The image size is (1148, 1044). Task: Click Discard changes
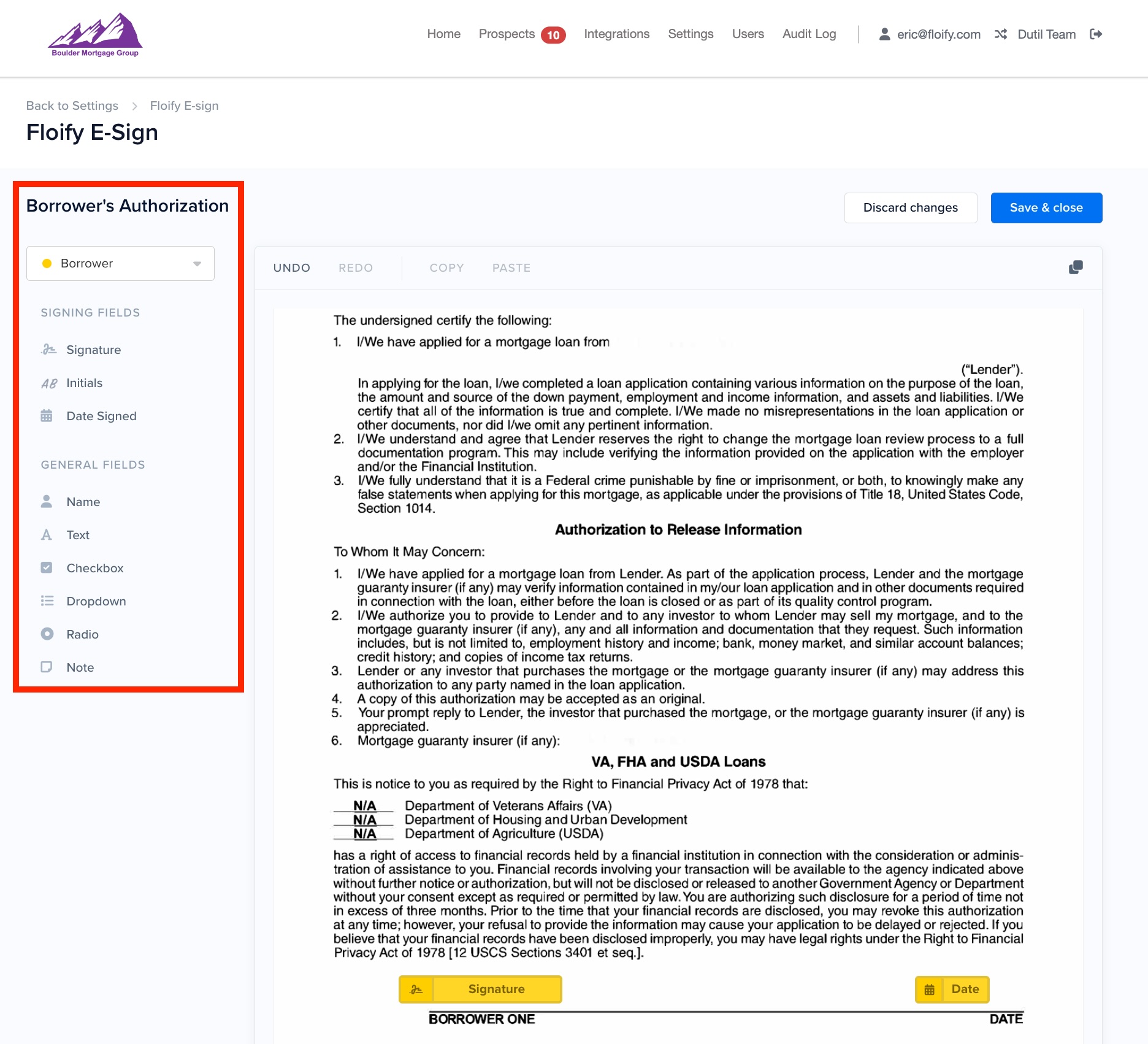coord(910,208)
